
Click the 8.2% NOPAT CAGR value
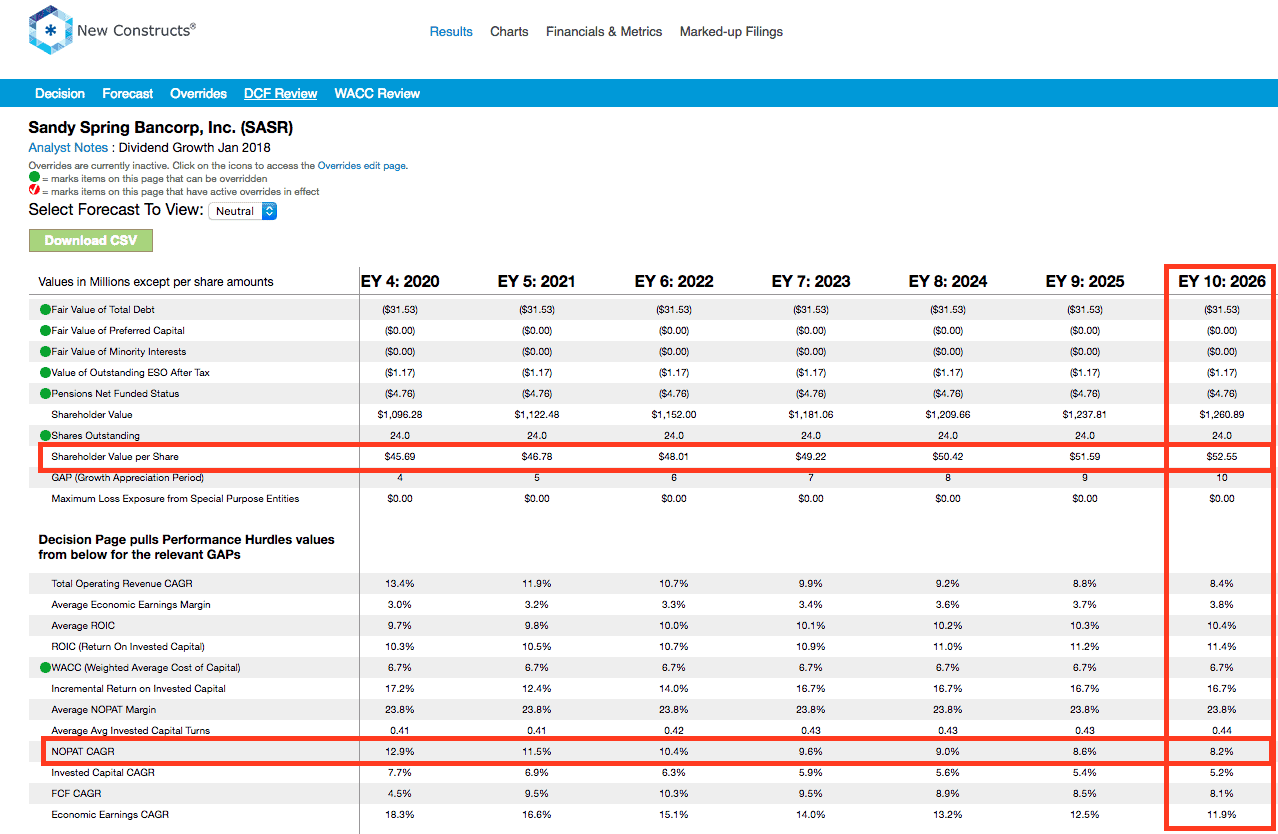click(1222, 752)
